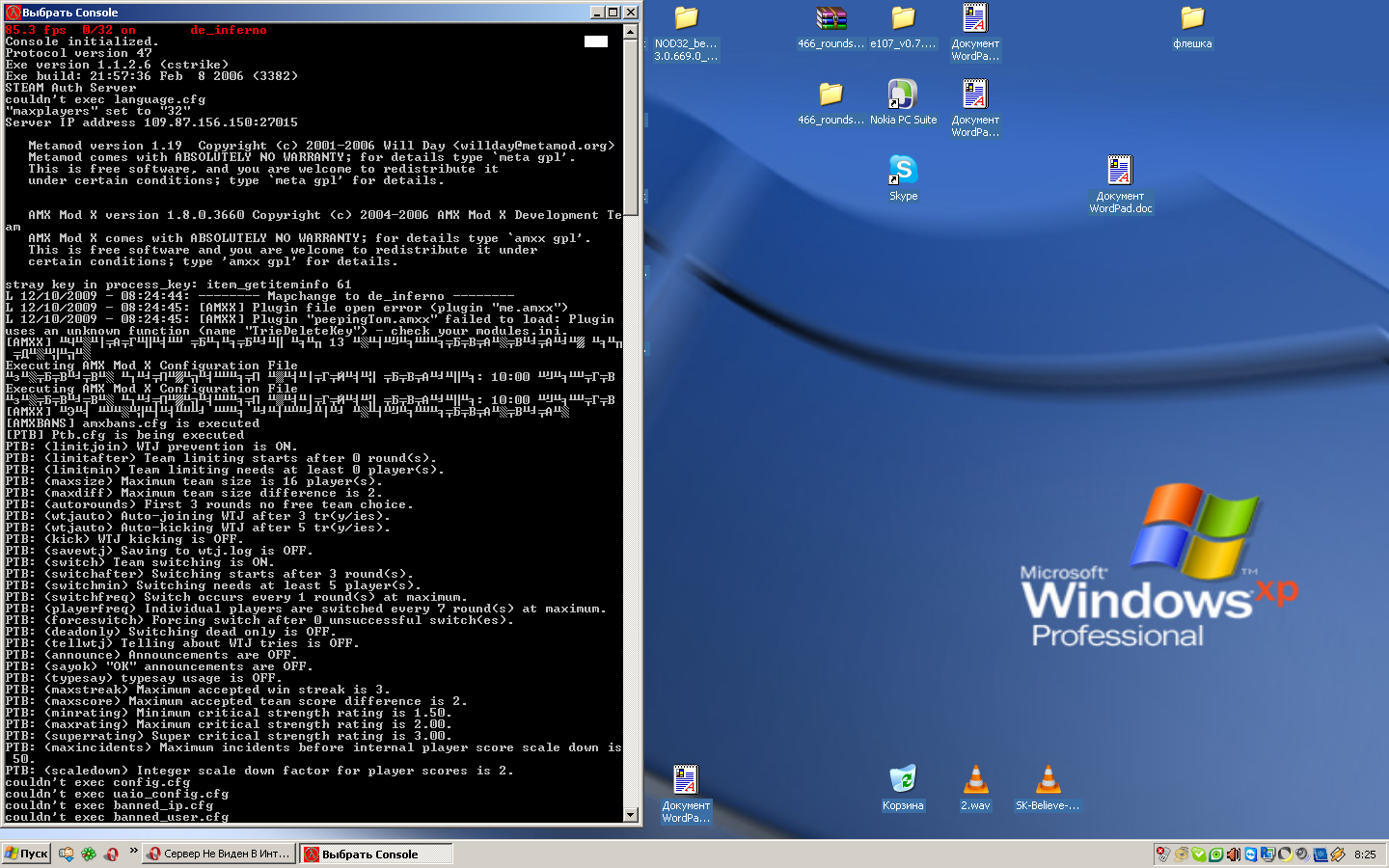Maximize the Console window
Viewport: 1389px width, 868px height.
coord(613,13)
